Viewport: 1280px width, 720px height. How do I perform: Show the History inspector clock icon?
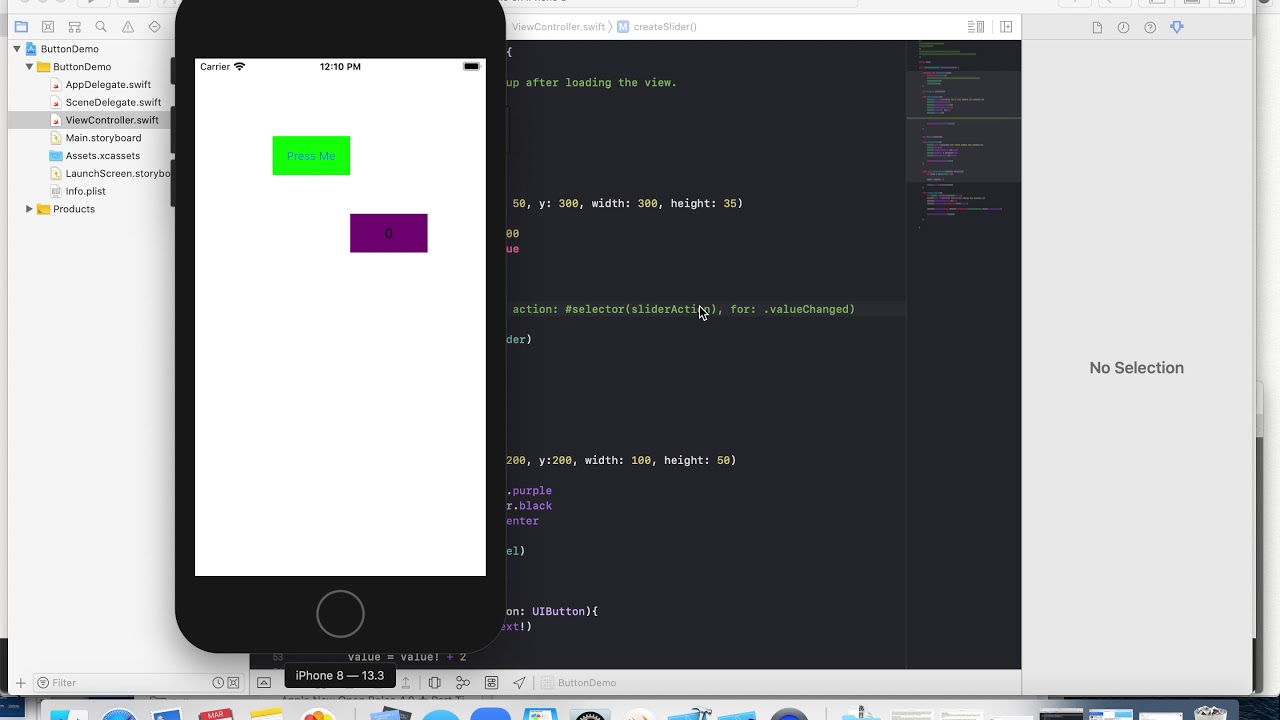1123,27
